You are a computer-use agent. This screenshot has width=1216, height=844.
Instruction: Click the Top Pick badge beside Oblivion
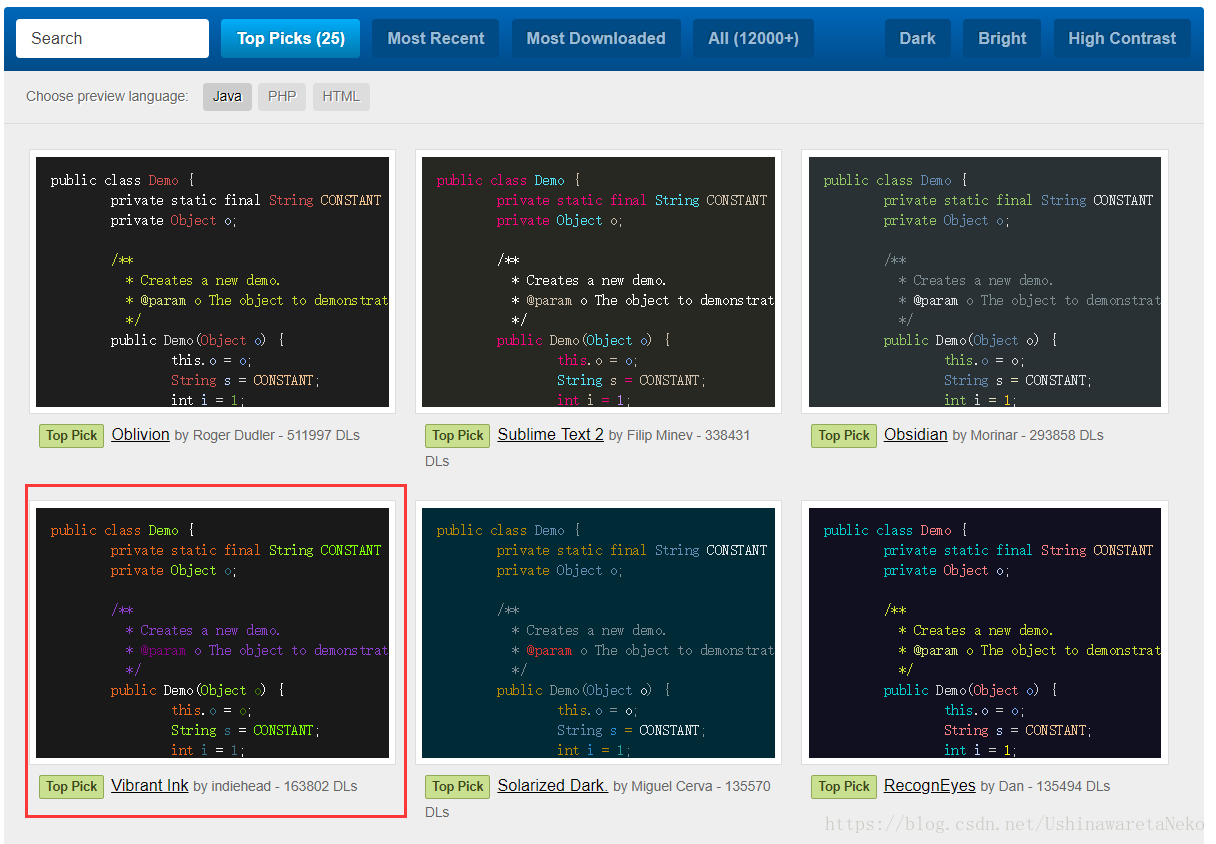72,436
